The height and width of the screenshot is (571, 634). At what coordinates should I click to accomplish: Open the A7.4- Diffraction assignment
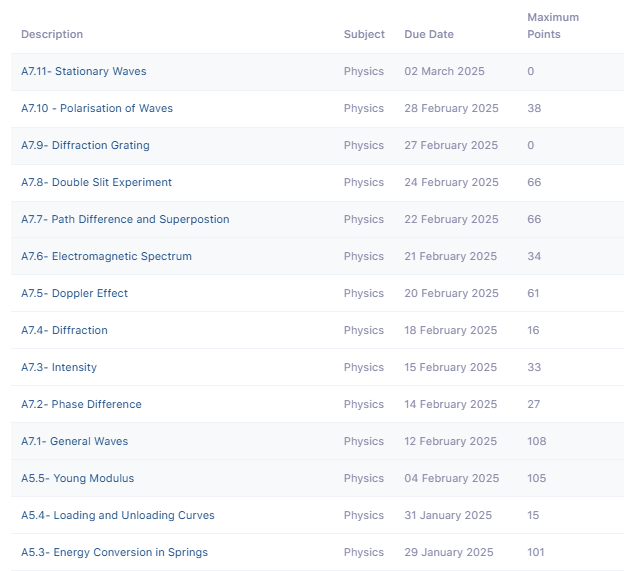point(64,330)
